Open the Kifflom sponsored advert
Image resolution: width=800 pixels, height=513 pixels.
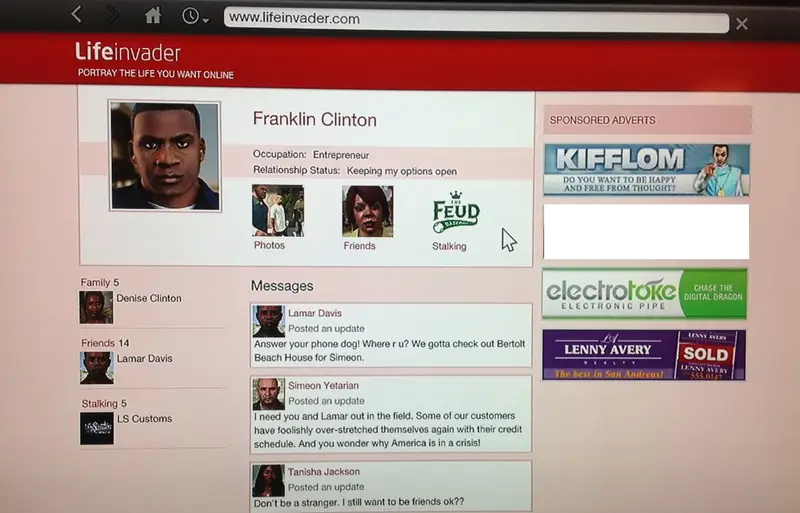(x=646, y=170)
